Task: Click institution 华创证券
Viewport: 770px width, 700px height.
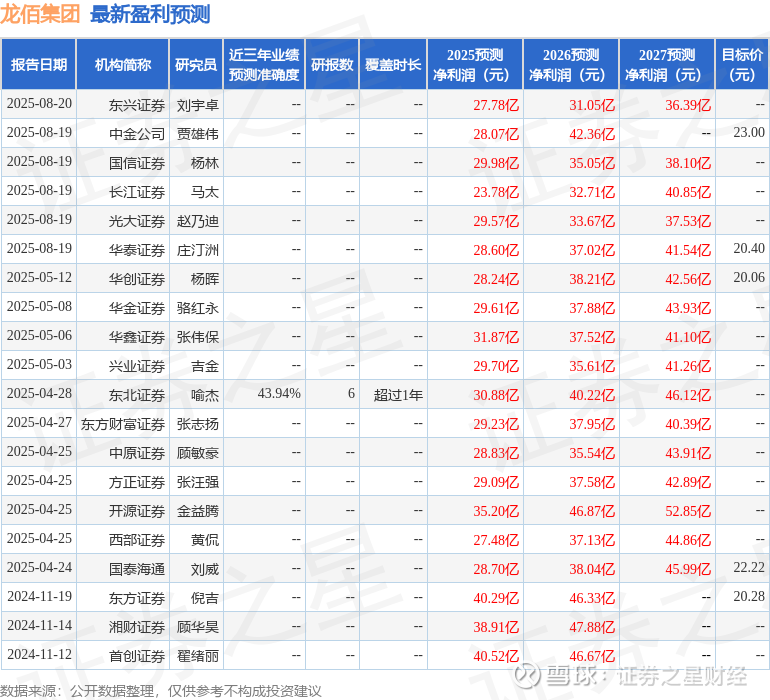Action: (137, 279)
